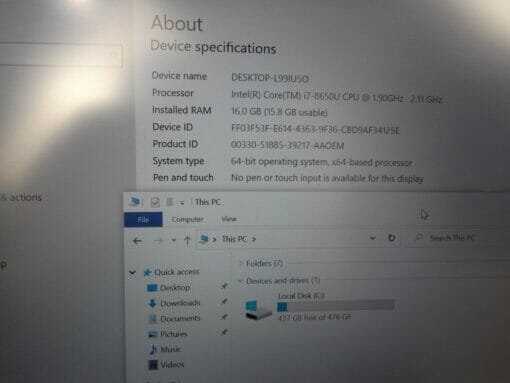Expand the chevron after This PC in path

(254, 239)
